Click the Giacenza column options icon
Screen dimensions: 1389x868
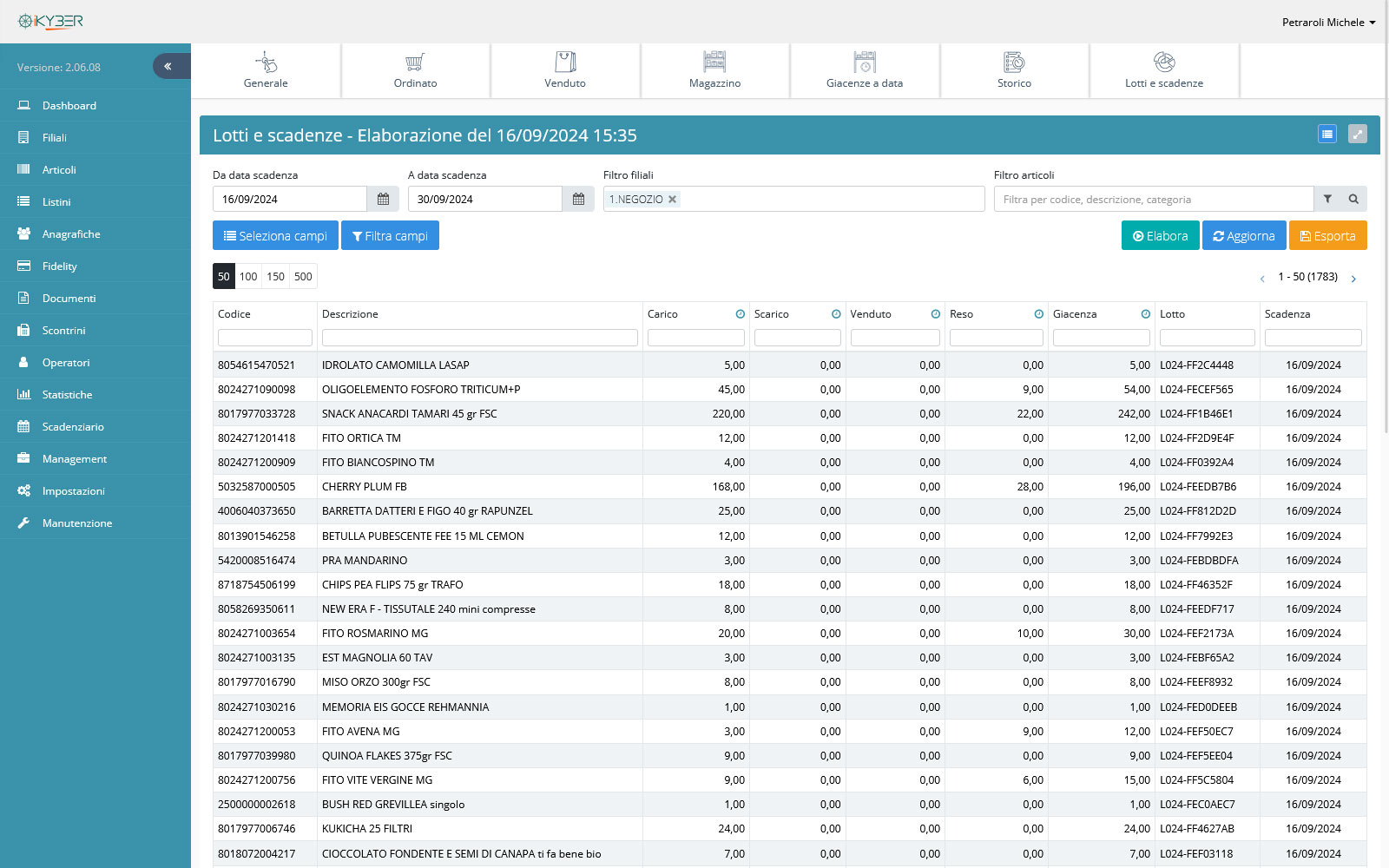(1146, 314)
